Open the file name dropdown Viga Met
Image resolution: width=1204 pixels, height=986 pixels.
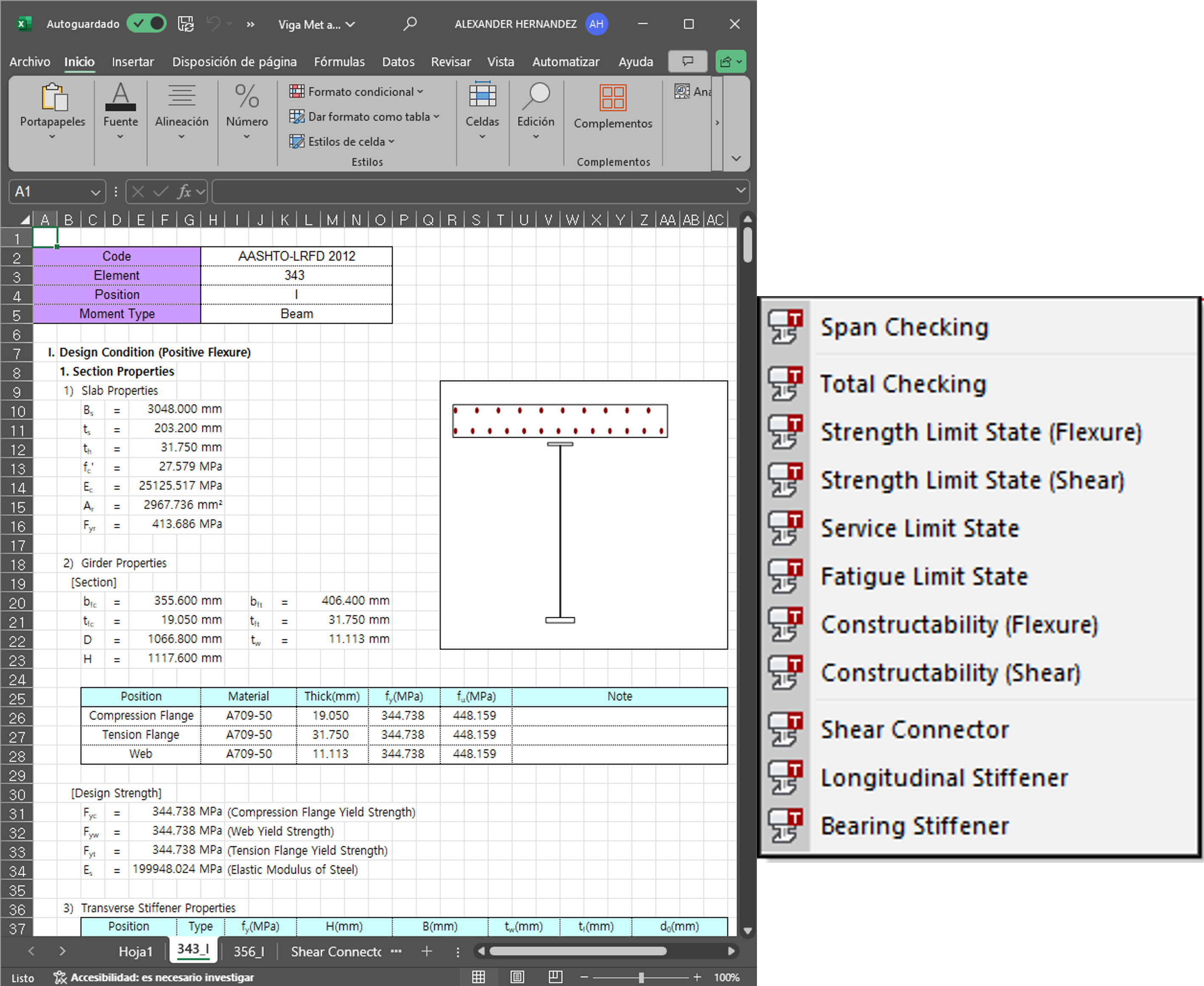[x=317, y=24]
